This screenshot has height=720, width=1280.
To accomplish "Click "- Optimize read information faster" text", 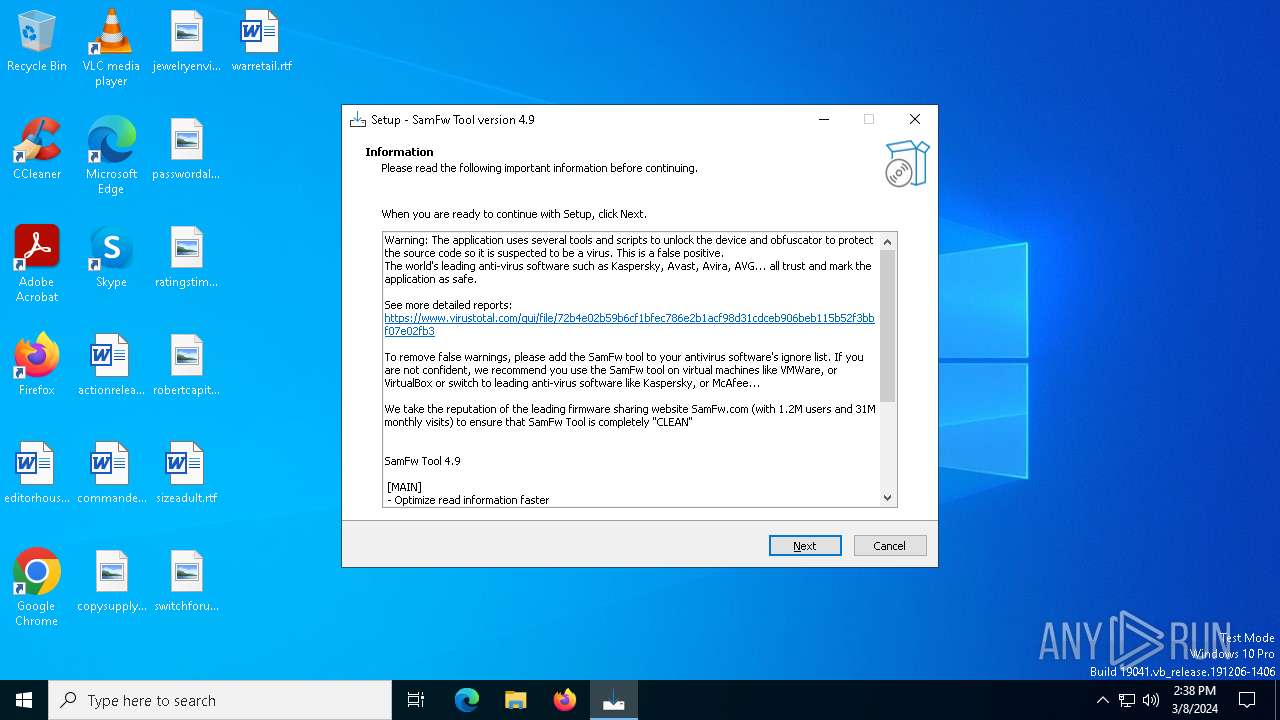I will pos(468,500).
